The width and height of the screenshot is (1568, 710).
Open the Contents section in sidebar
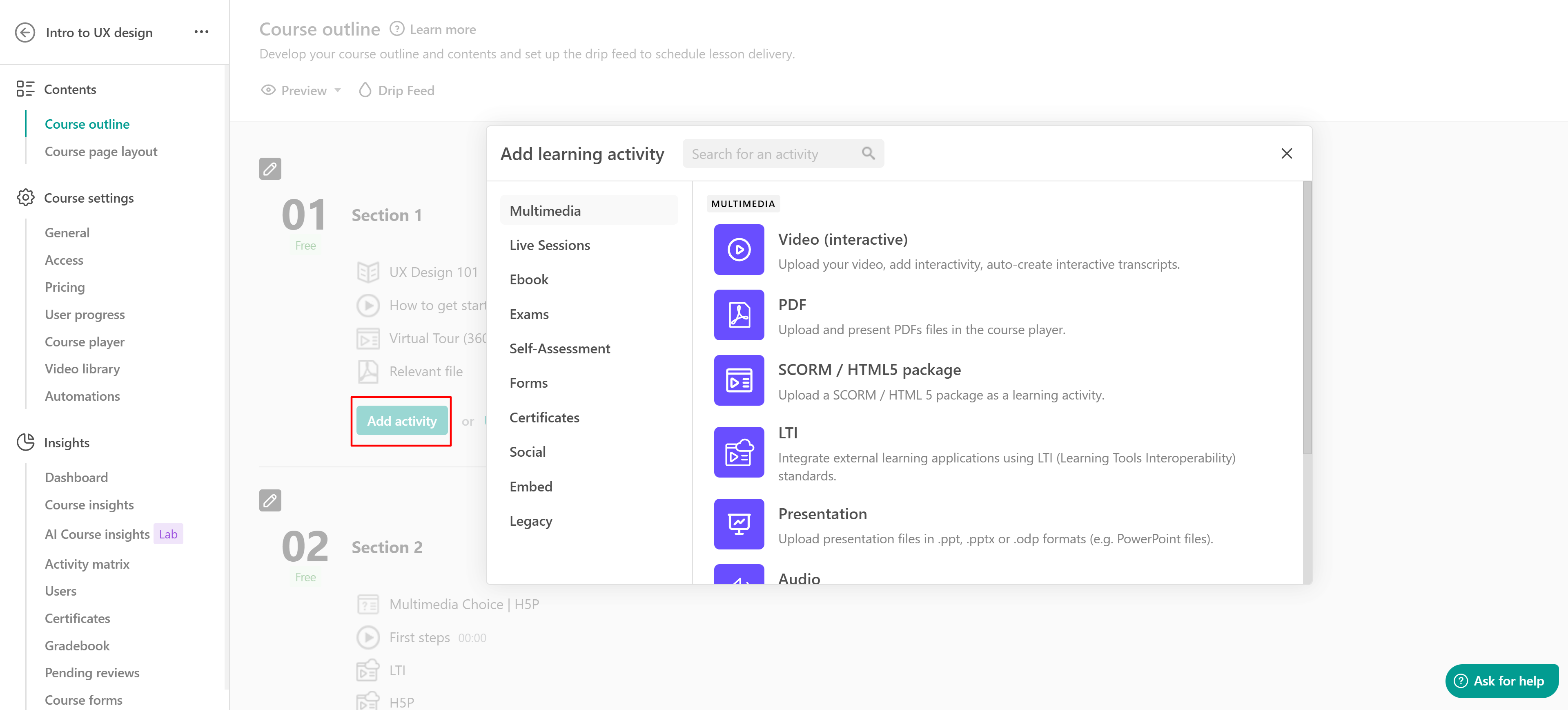coord(70,89)
